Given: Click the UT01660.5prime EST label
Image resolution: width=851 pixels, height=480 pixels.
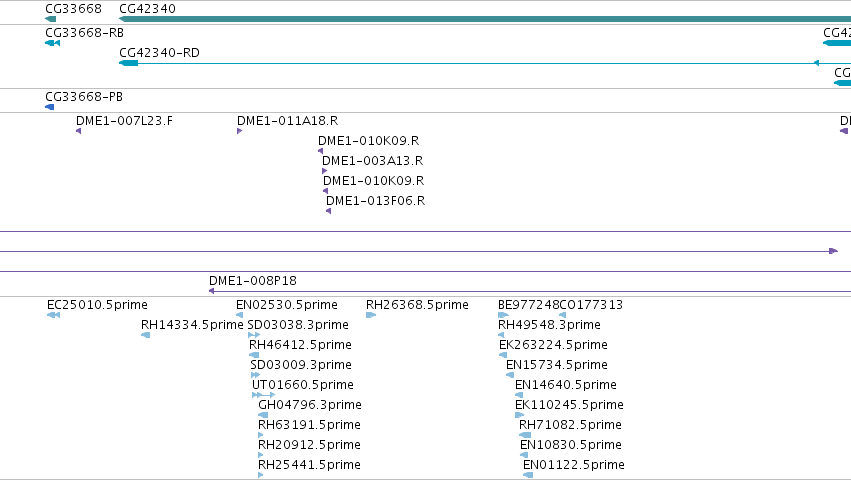Looking at the screenshot, I should tap(302, 385).
